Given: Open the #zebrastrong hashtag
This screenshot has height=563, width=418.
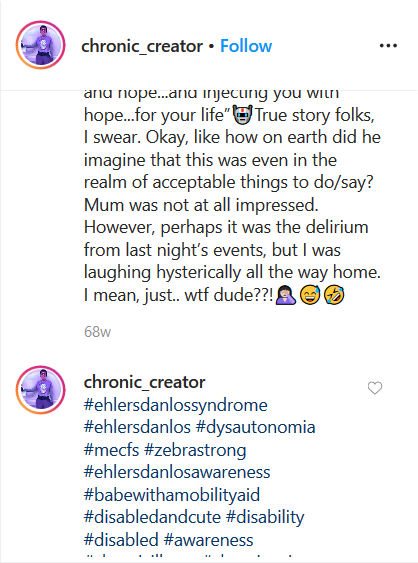Looking at the screenshot, I should point(195,450).
